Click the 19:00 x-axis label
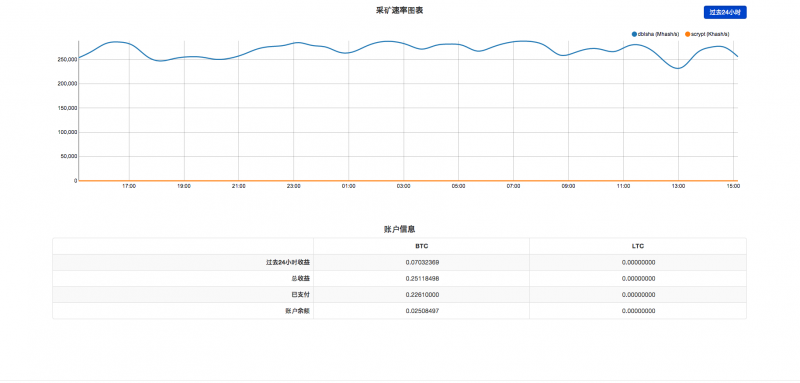 click(x=184, y=187)
